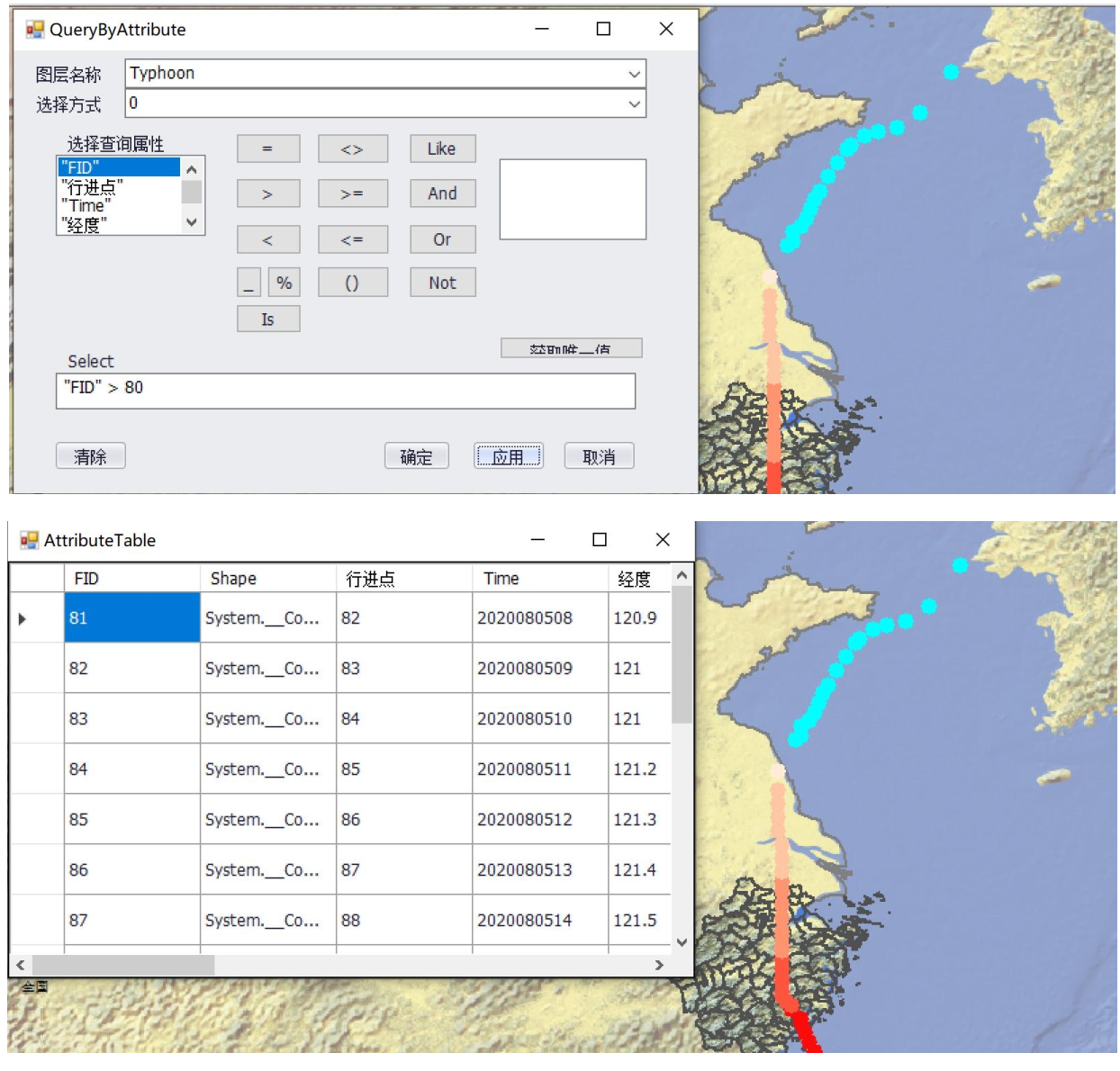The image size is (1120, 1071).
Task: Click the Or operator button
Action: (442, 239)
